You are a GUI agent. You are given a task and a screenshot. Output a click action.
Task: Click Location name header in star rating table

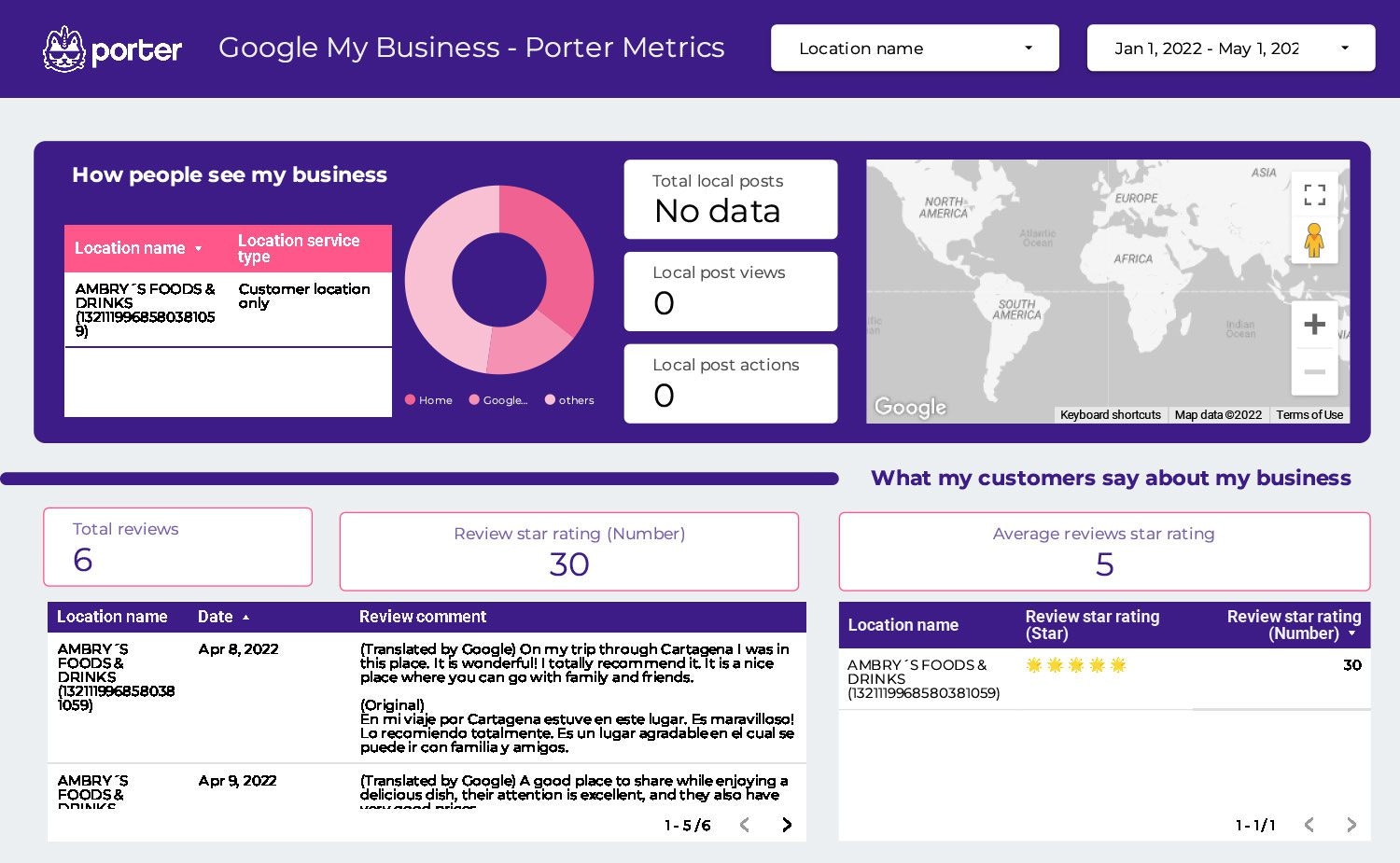pos(903,625)
